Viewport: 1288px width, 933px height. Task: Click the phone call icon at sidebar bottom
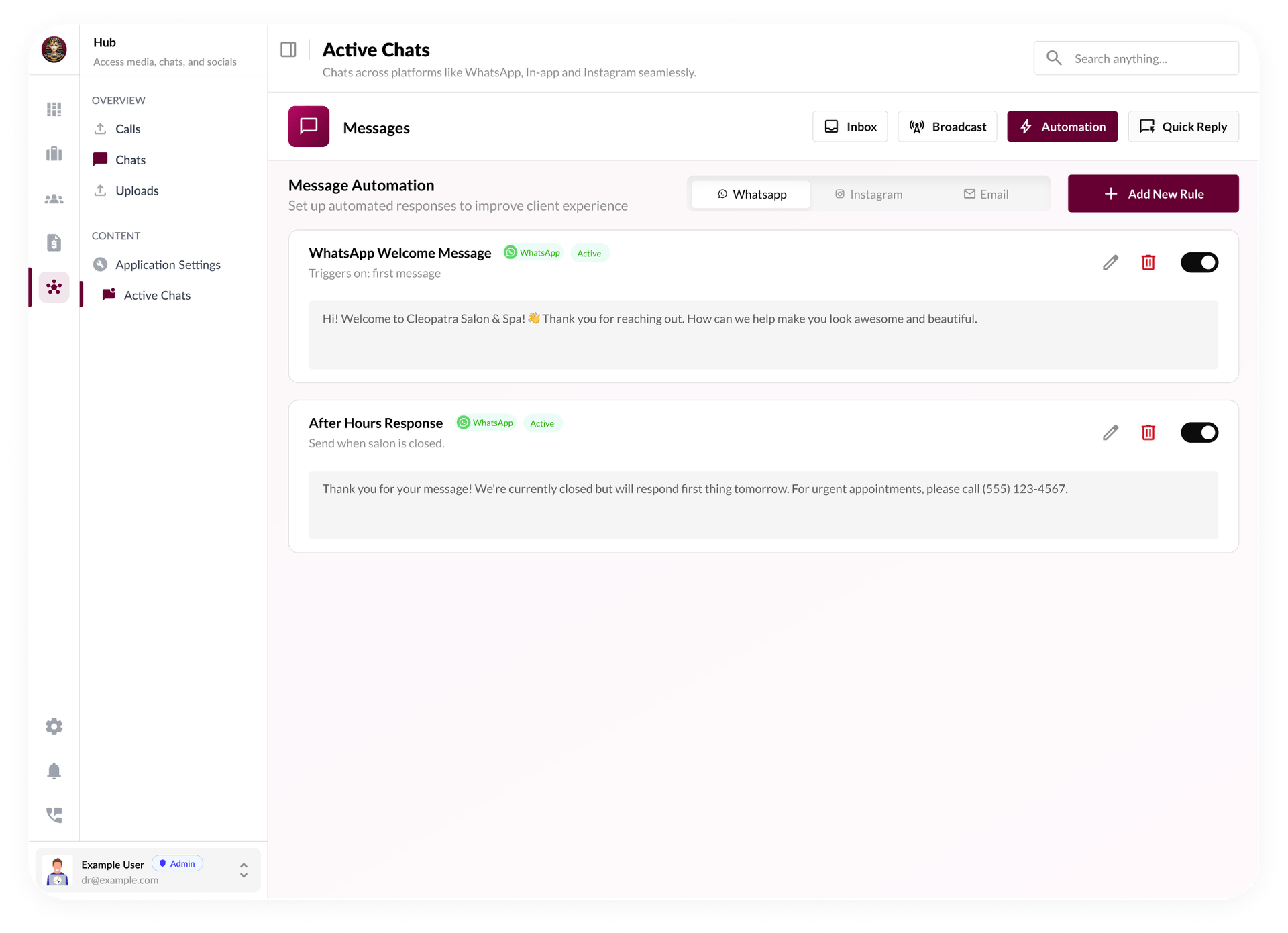(x=54, y=815)
